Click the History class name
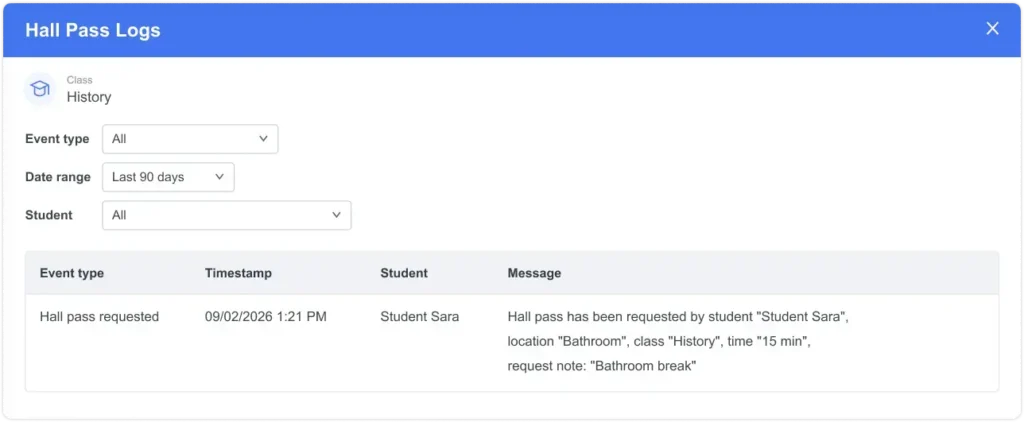The width and height of the screenshot is (1024, 422). 89,97
